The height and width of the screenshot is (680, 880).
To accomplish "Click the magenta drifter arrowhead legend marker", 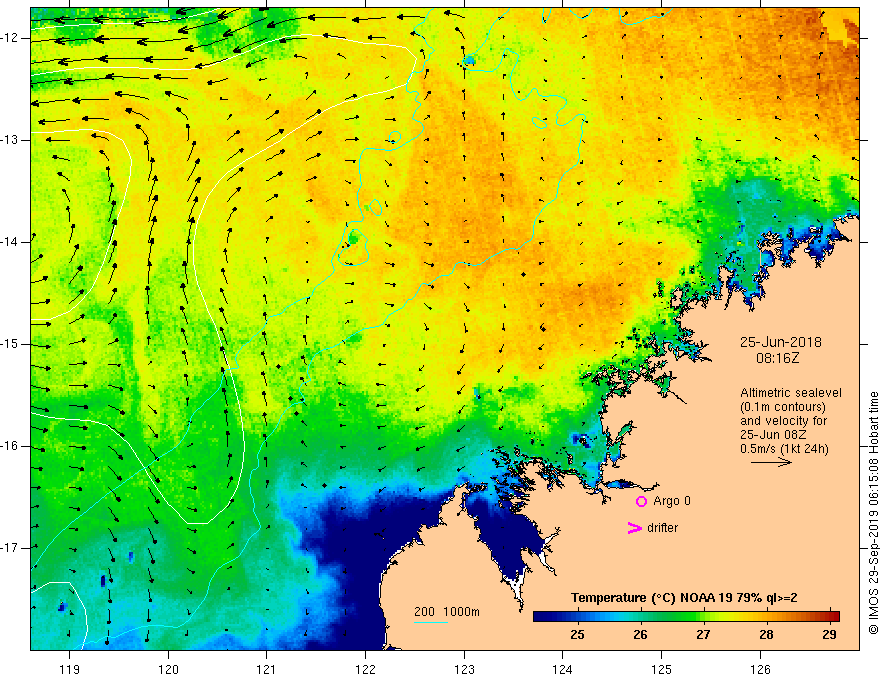I will [634, 528].
